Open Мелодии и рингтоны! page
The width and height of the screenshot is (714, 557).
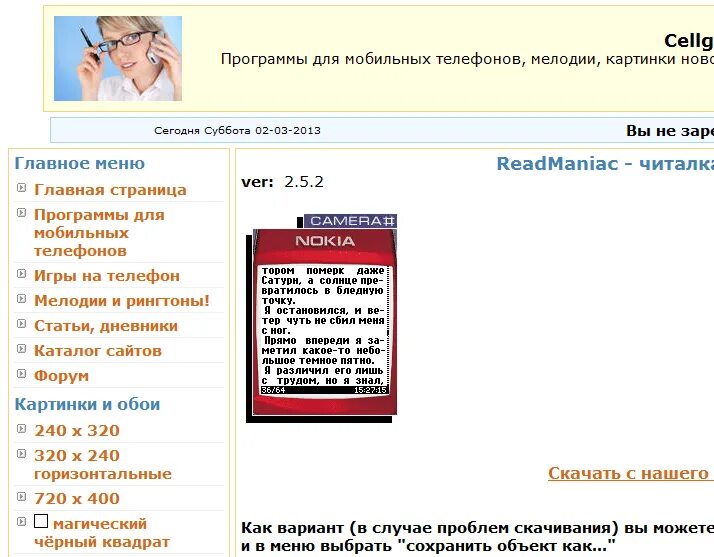coord(122,301)
